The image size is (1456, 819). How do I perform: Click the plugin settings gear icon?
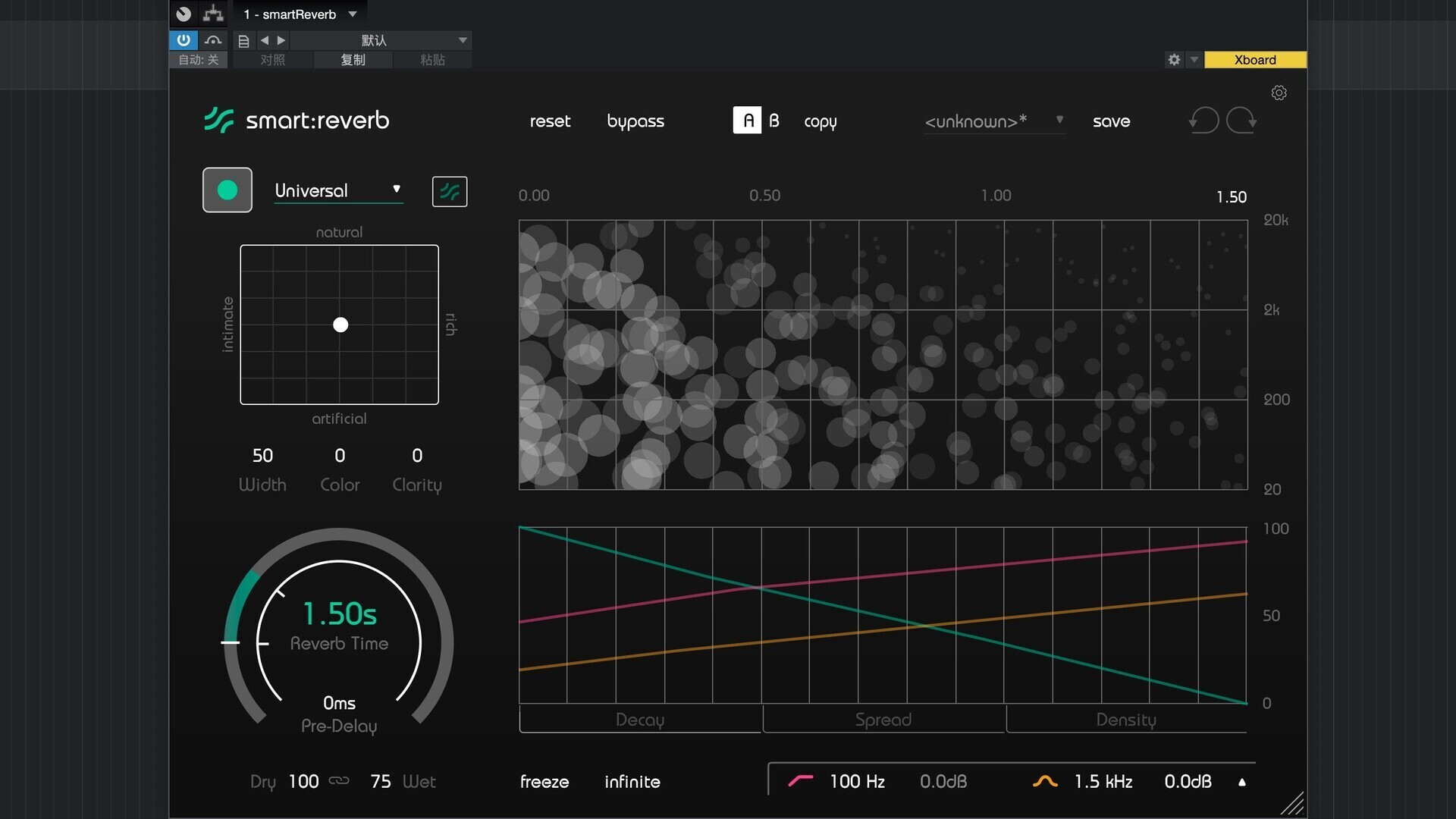click(1279, 93)
